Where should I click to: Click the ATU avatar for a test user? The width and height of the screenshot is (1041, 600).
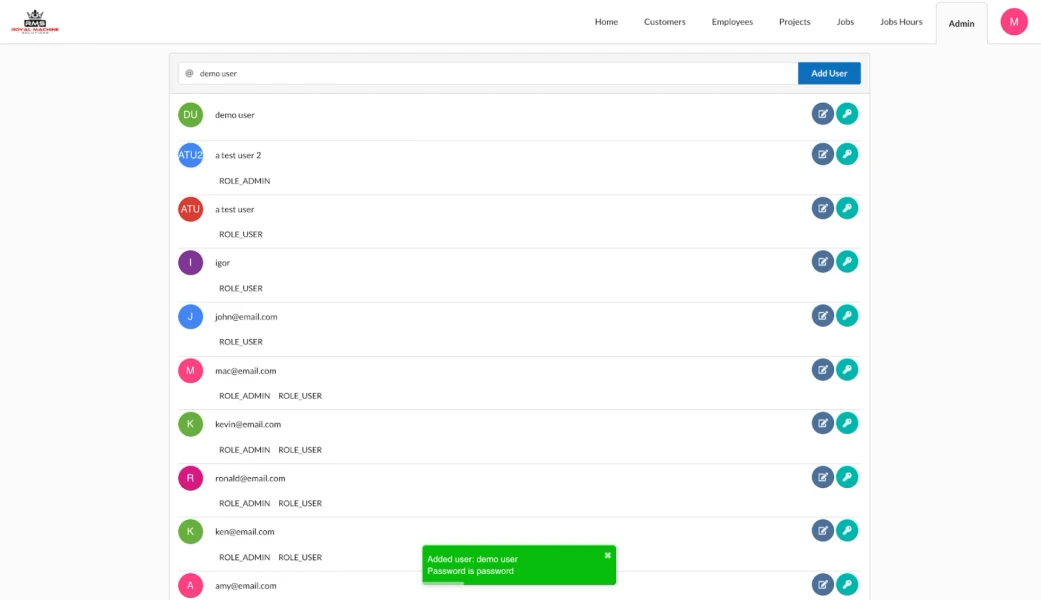pos(190,209)
